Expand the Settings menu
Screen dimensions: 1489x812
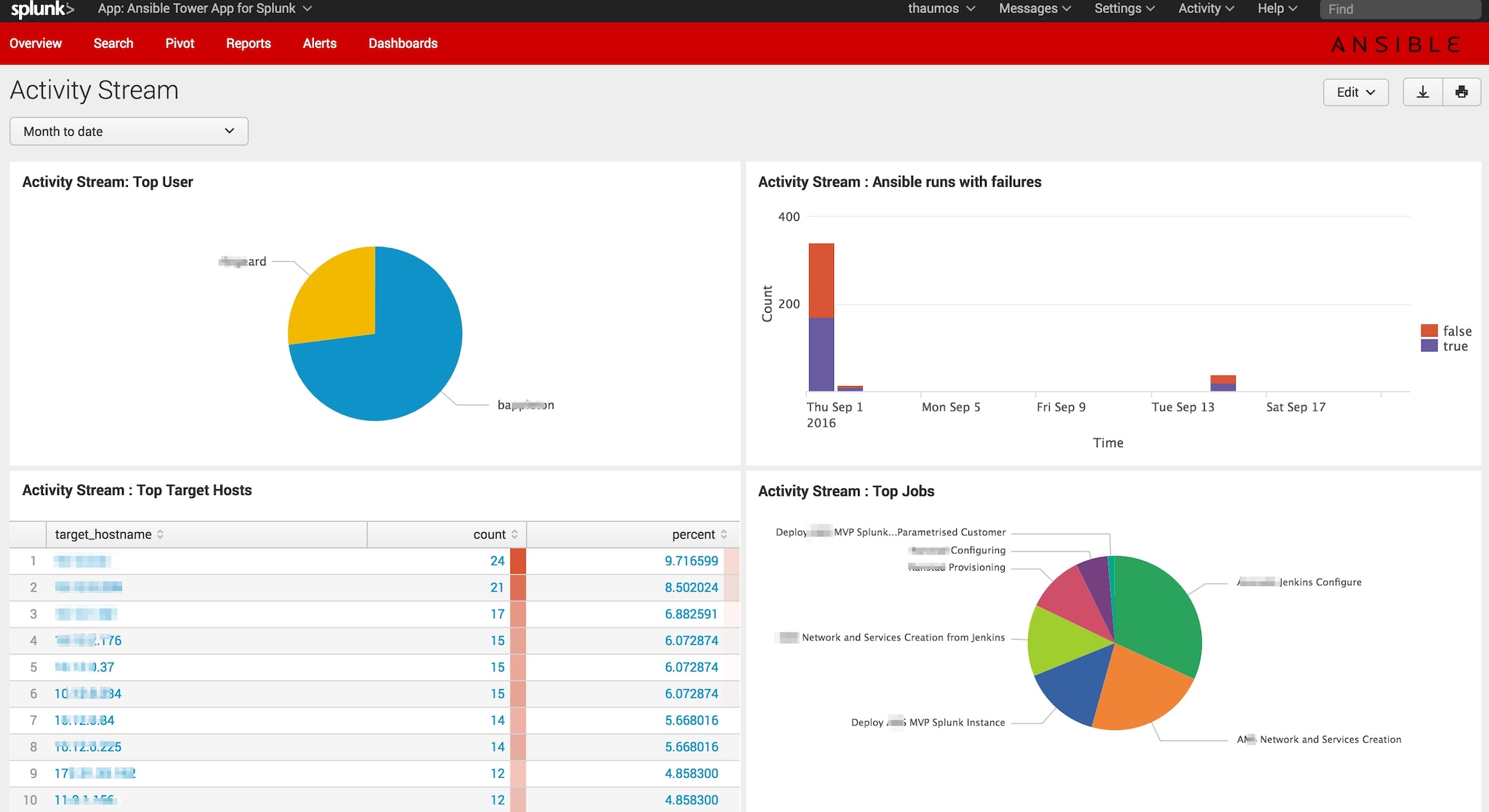point(1125,9)
